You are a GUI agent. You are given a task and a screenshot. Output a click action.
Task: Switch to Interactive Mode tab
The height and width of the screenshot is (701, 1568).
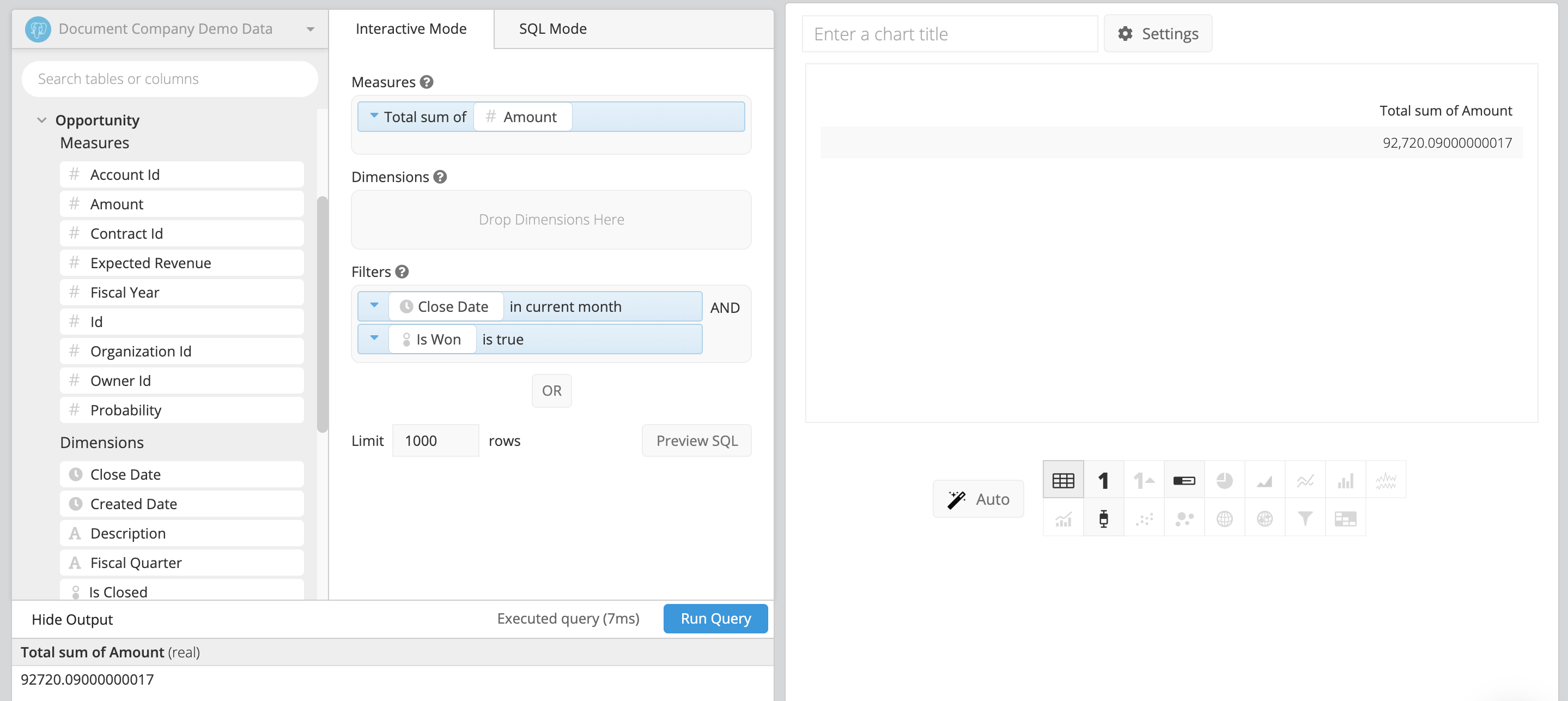[411, 27]
